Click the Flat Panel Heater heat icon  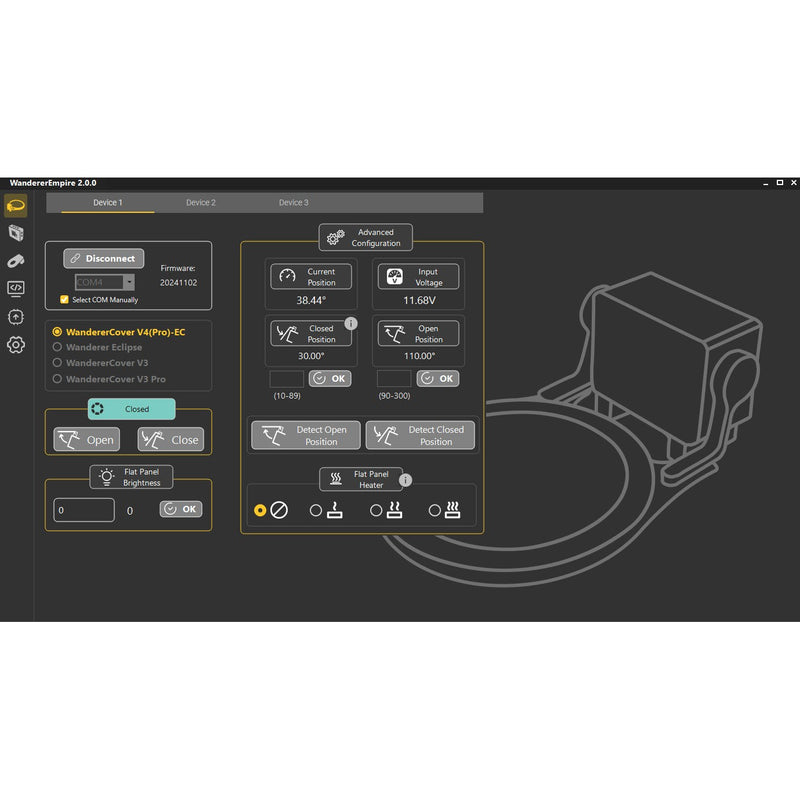click(336, 479)
